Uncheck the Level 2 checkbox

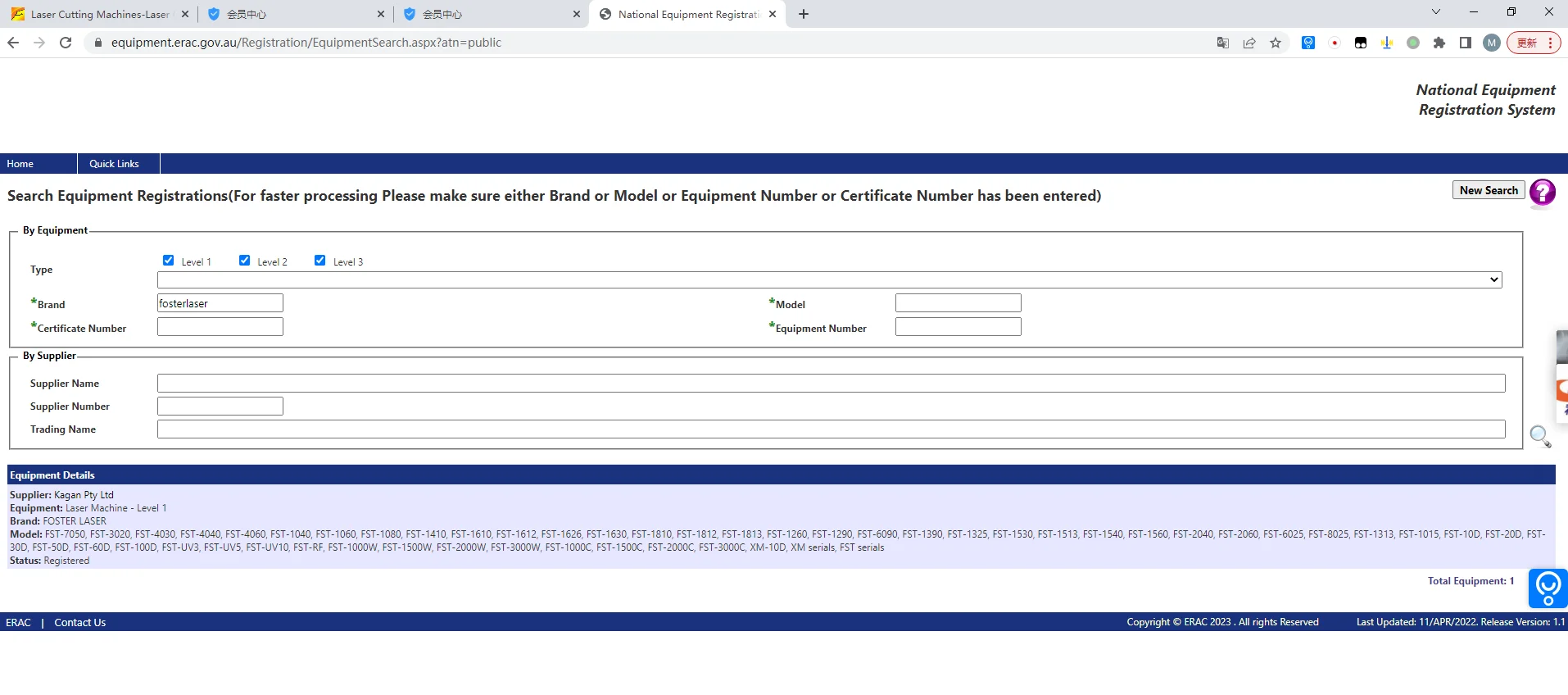244,261
